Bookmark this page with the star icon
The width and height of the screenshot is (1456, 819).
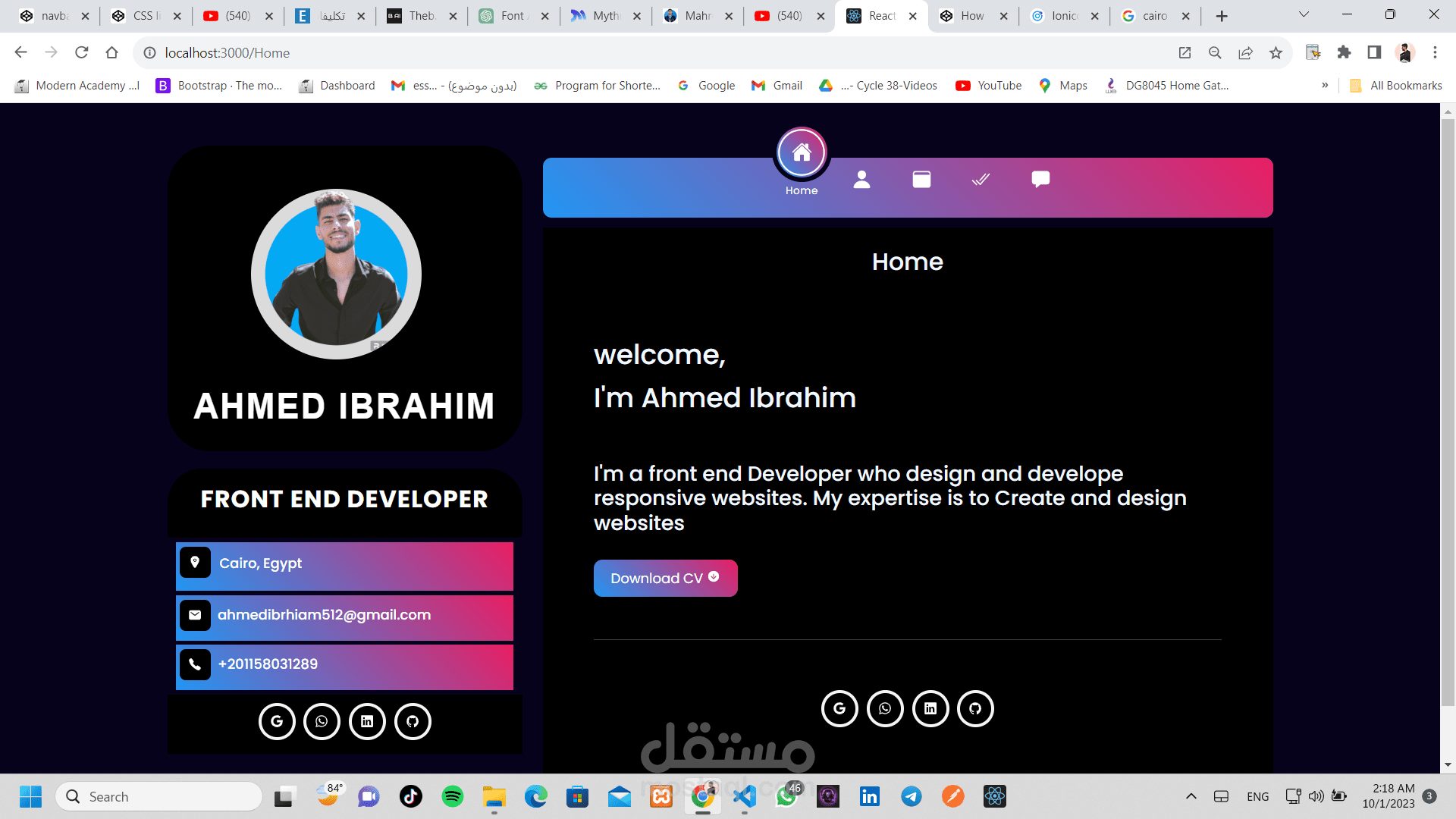[1276, 52]
